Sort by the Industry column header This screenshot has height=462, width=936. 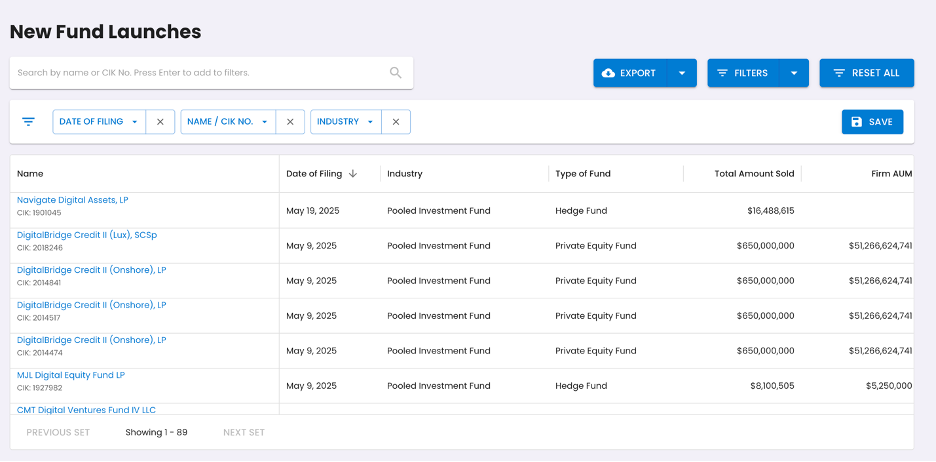405,174
